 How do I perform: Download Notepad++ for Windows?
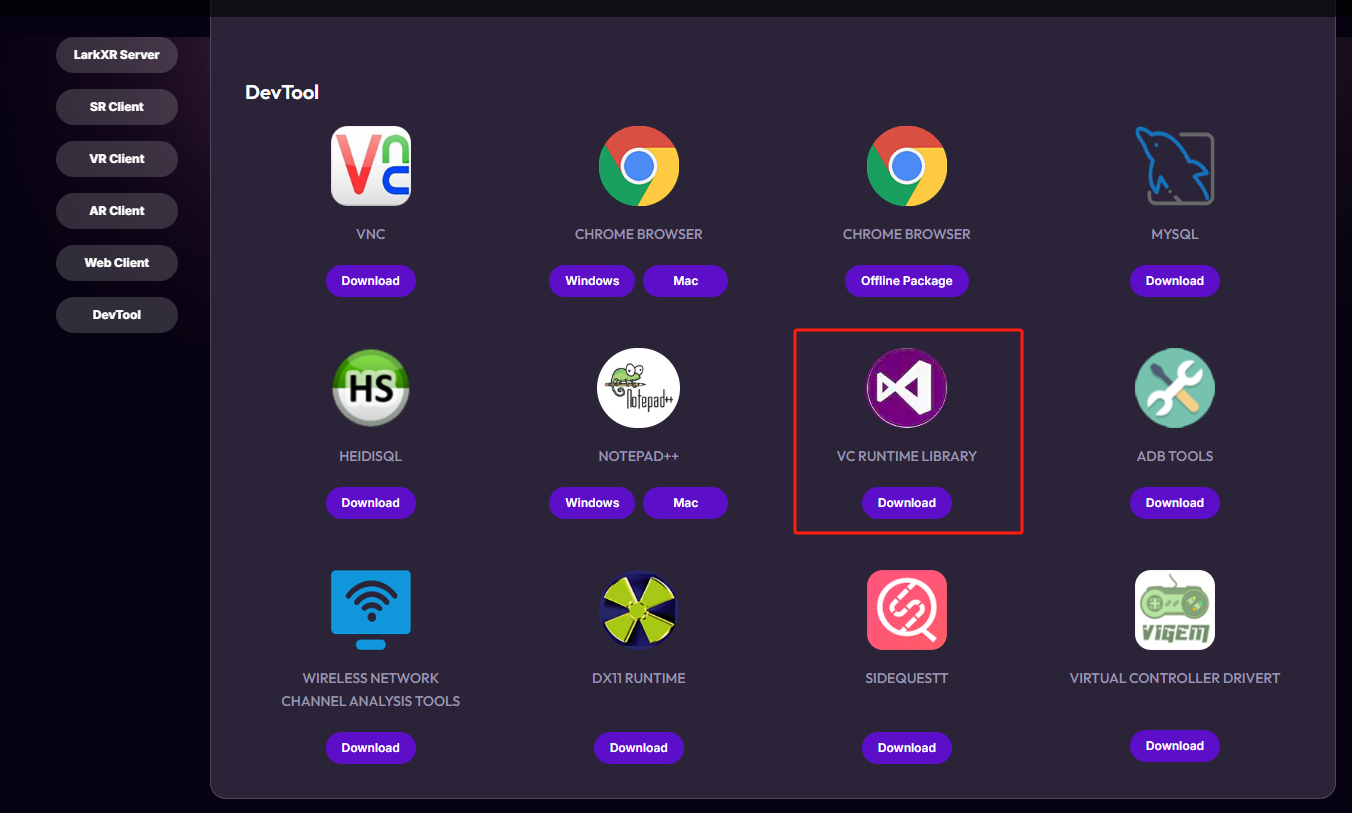tap(592, 503)
